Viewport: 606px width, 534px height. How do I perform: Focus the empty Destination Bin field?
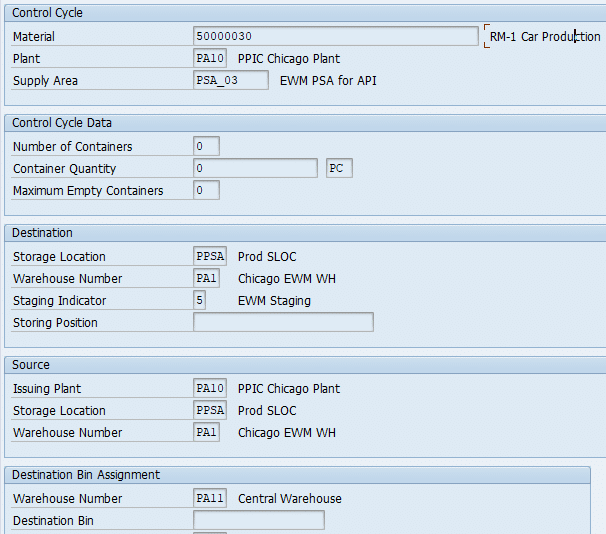258,521
